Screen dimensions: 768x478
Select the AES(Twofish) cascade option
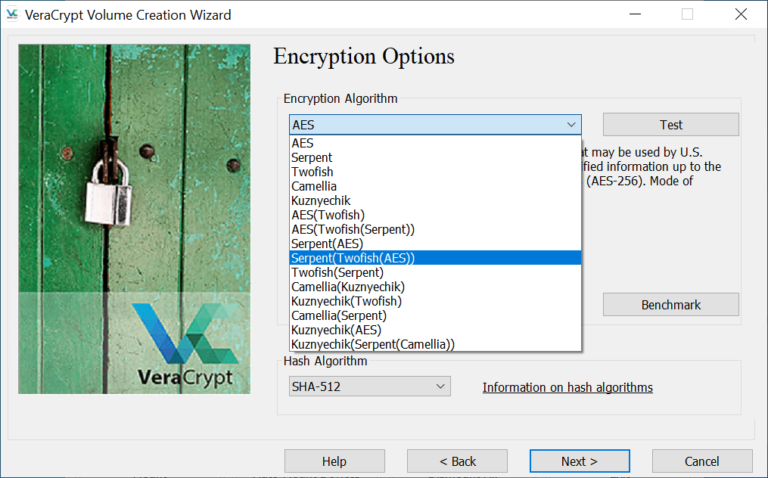pos(435,215)
